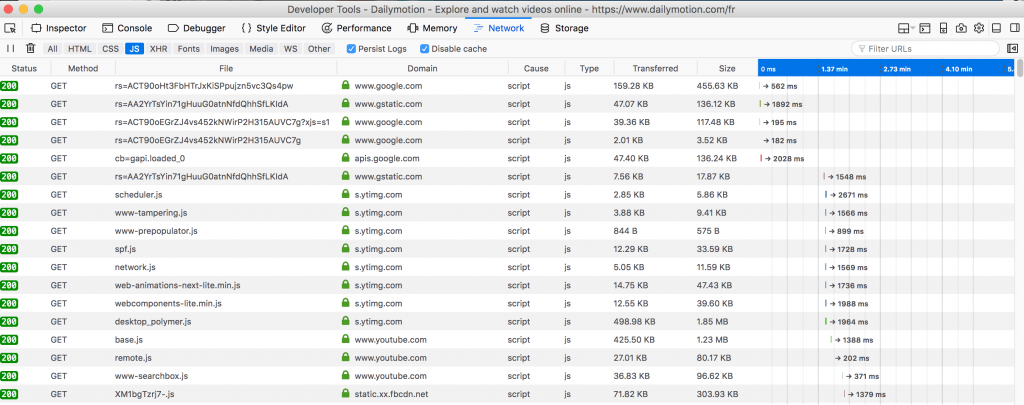Dock tools to bottom of window
1024x405 pixels.
pos(997,28)
